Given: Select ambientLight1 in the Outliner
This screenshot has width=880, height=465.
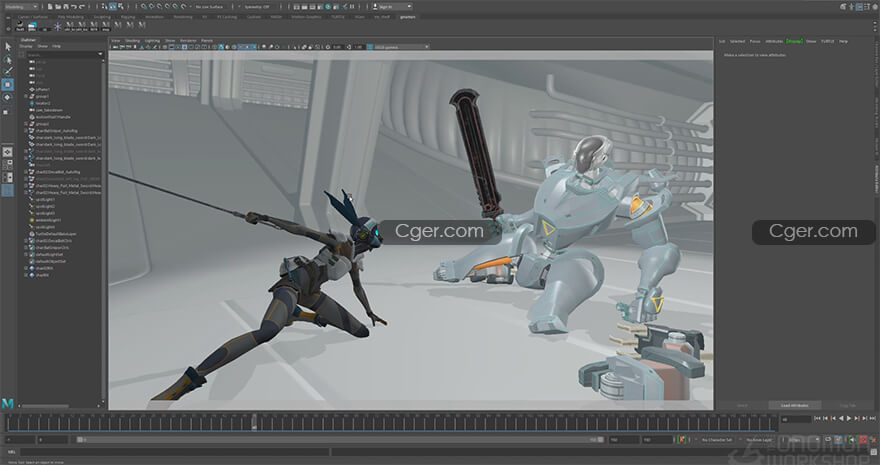Looking at the screenshot, I should 49,220.
